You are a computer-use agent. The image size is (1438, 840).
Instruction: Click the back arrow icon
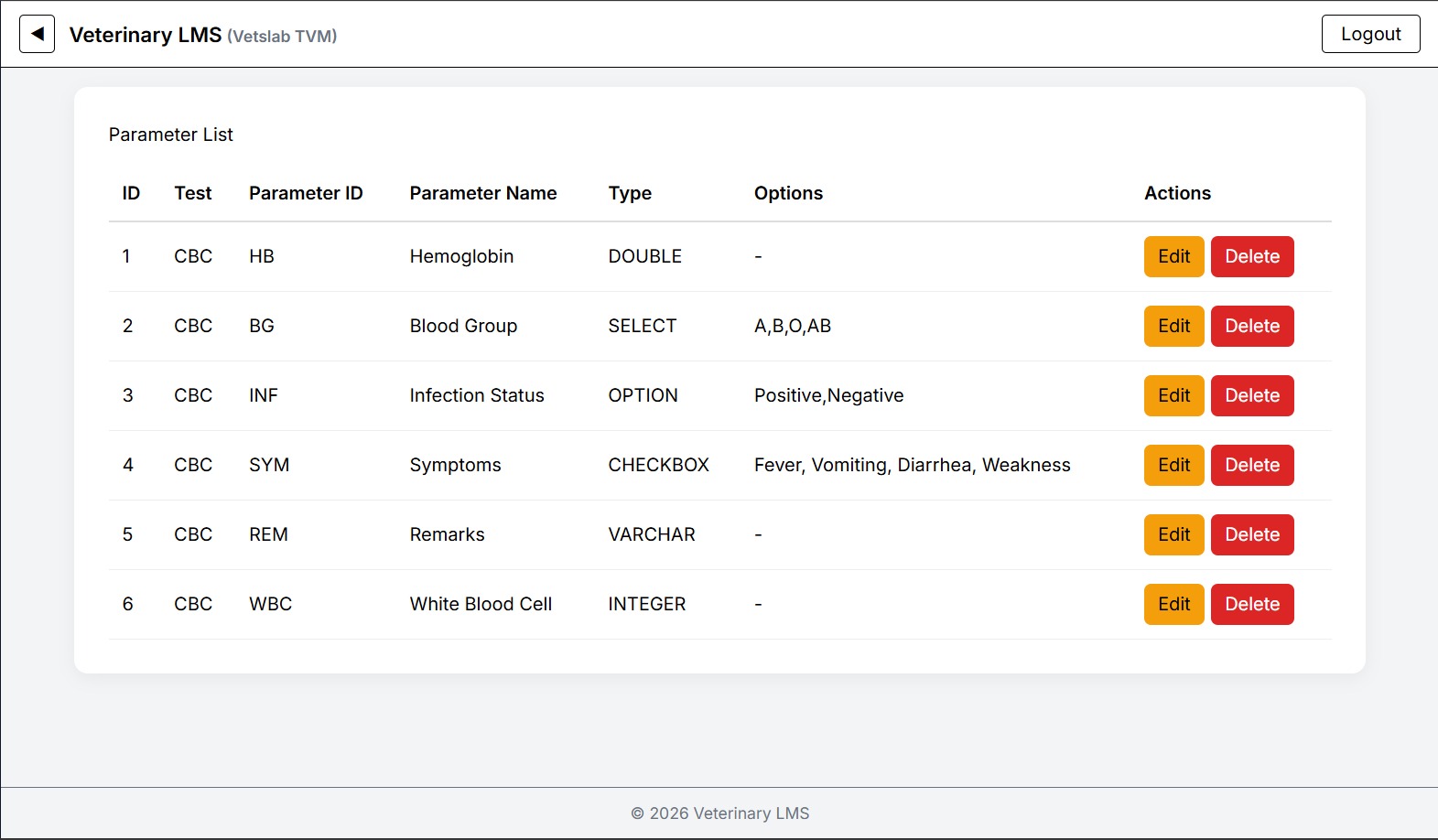(x=38, y=35)
